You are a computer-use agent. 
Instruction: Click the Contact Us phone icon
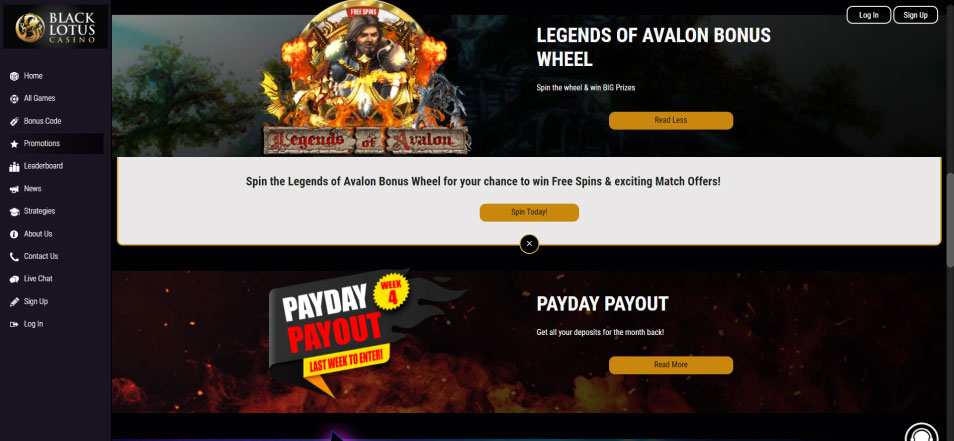[x=14, y=257]
